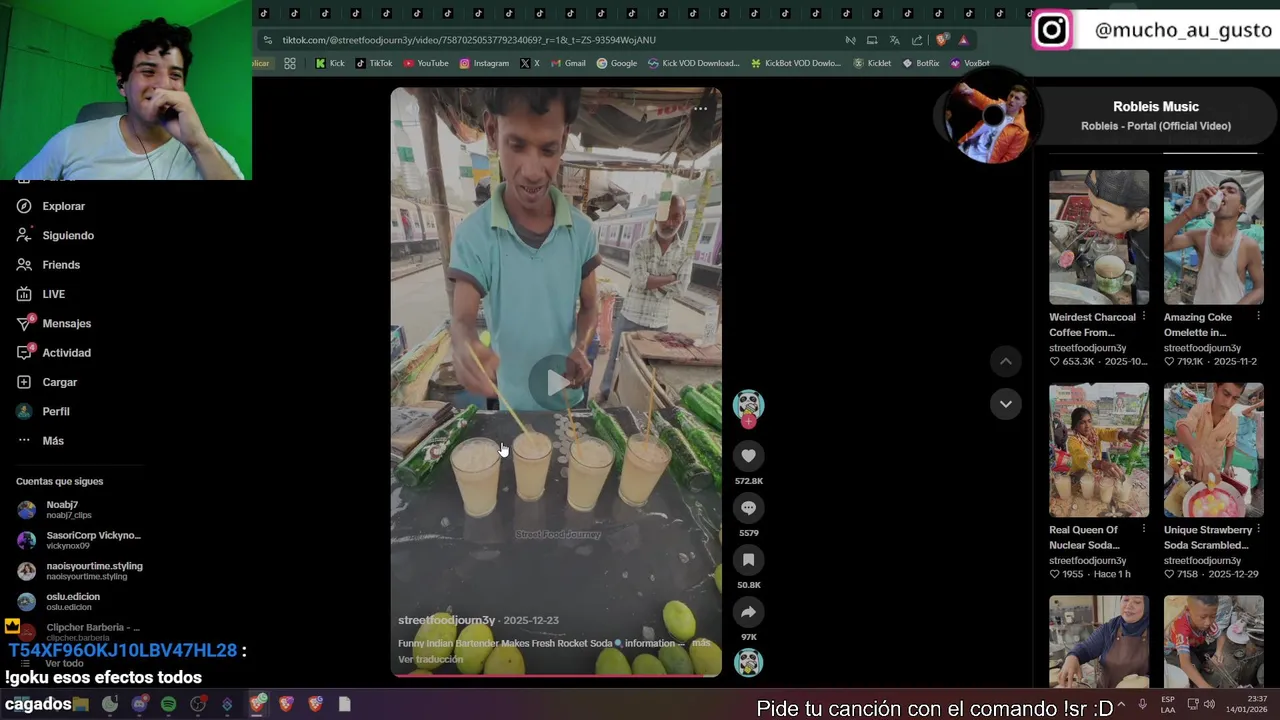Open 'Amazing Coke Omelette' video thumbnail

[1213, 237]
